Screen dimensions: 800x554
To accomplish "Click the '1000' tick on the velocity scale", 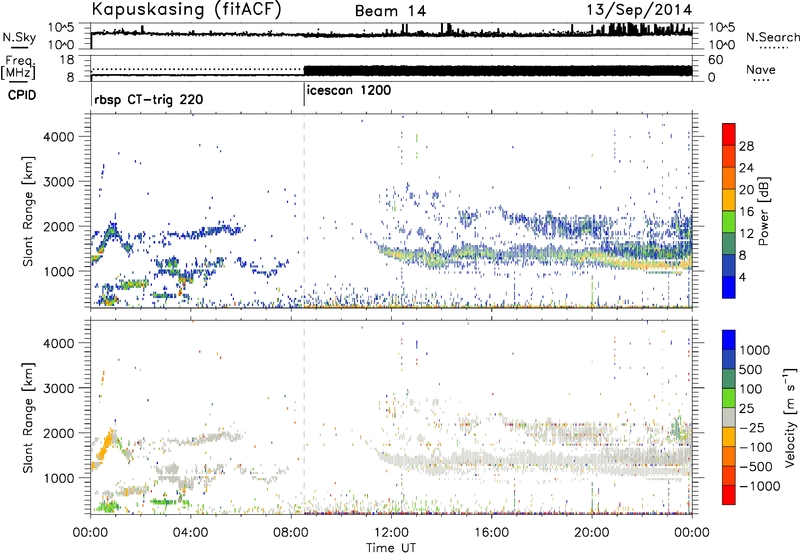I will (x=755, y=350).
